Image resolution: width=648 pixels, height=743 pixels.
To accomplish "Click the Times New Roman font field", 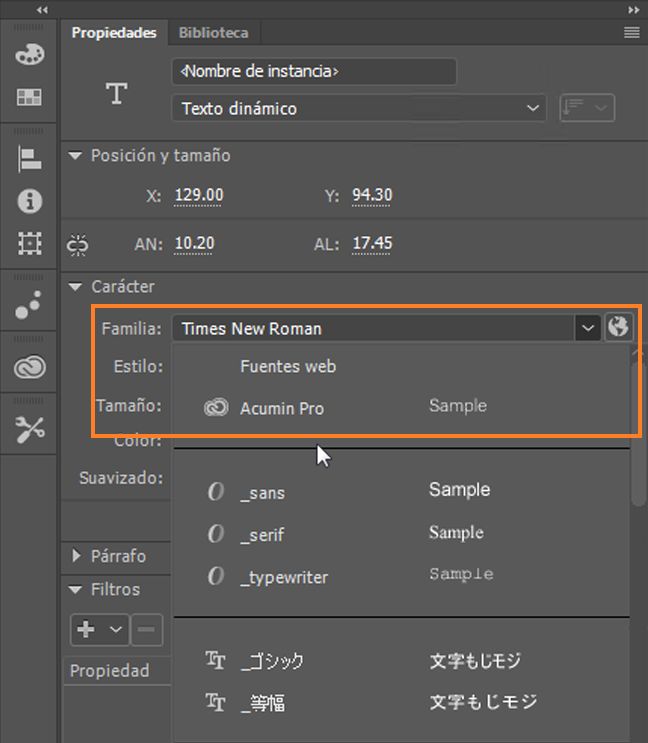I will click(373, 328).
